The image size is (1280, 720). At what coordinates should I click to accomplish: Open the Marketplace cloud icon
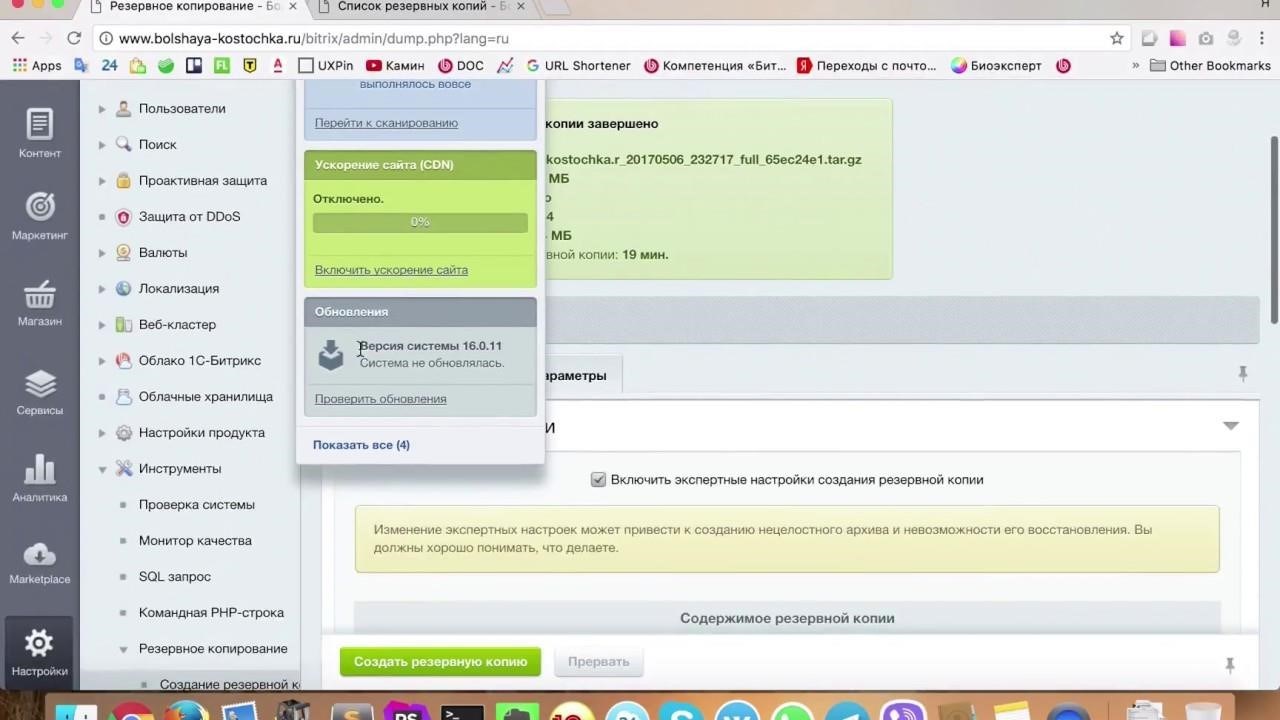(40, 554)
